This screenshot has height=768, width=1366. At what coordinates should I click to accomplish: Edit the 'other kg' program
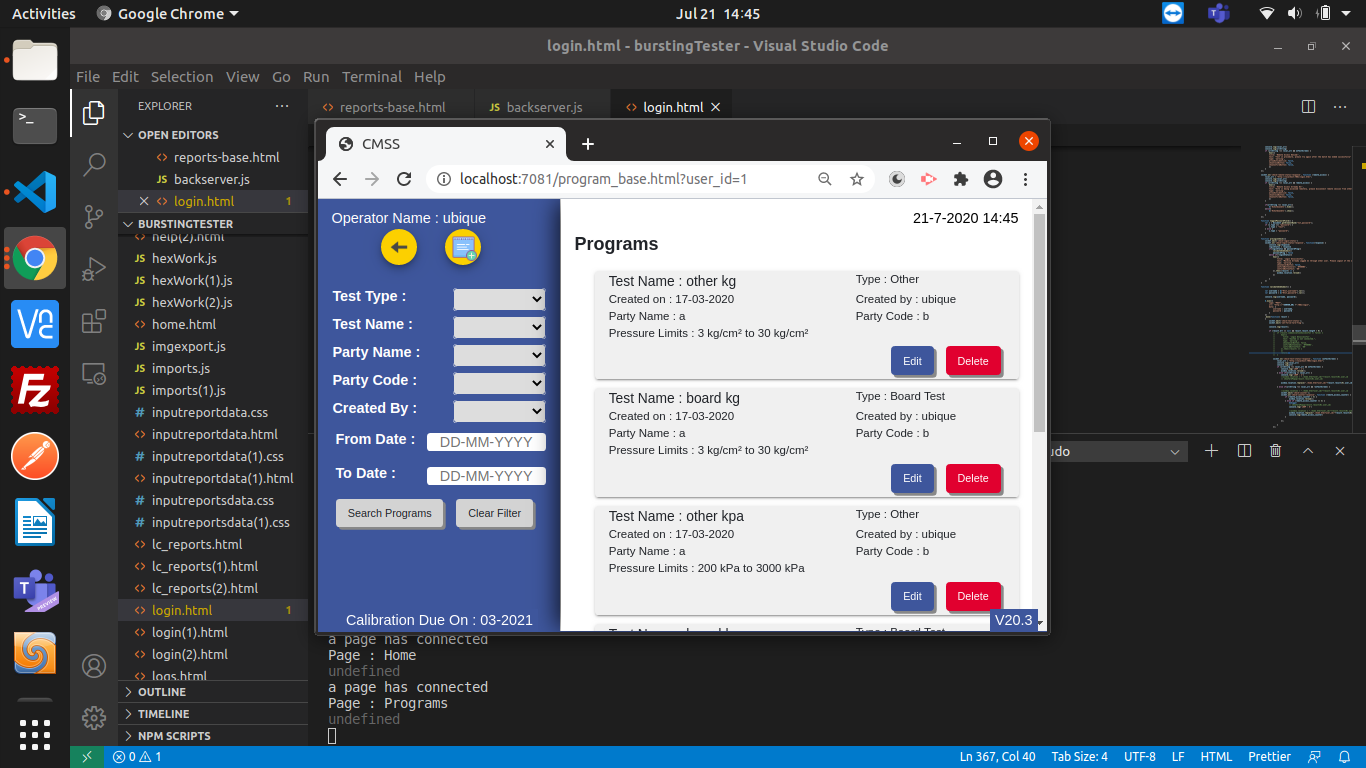coord(912,360)
